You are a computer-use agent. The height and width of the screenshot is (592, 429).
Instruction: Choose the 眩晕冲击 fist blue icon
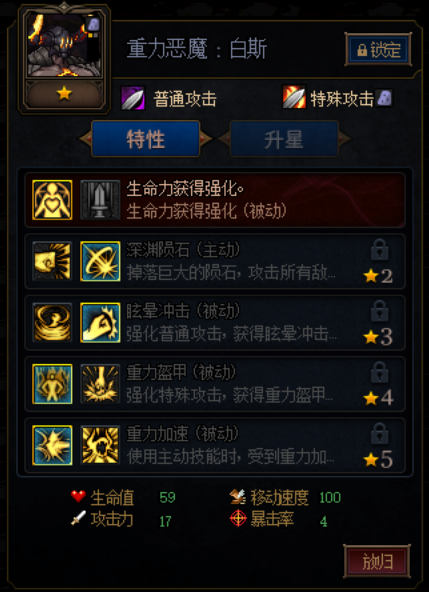[100, 322]
